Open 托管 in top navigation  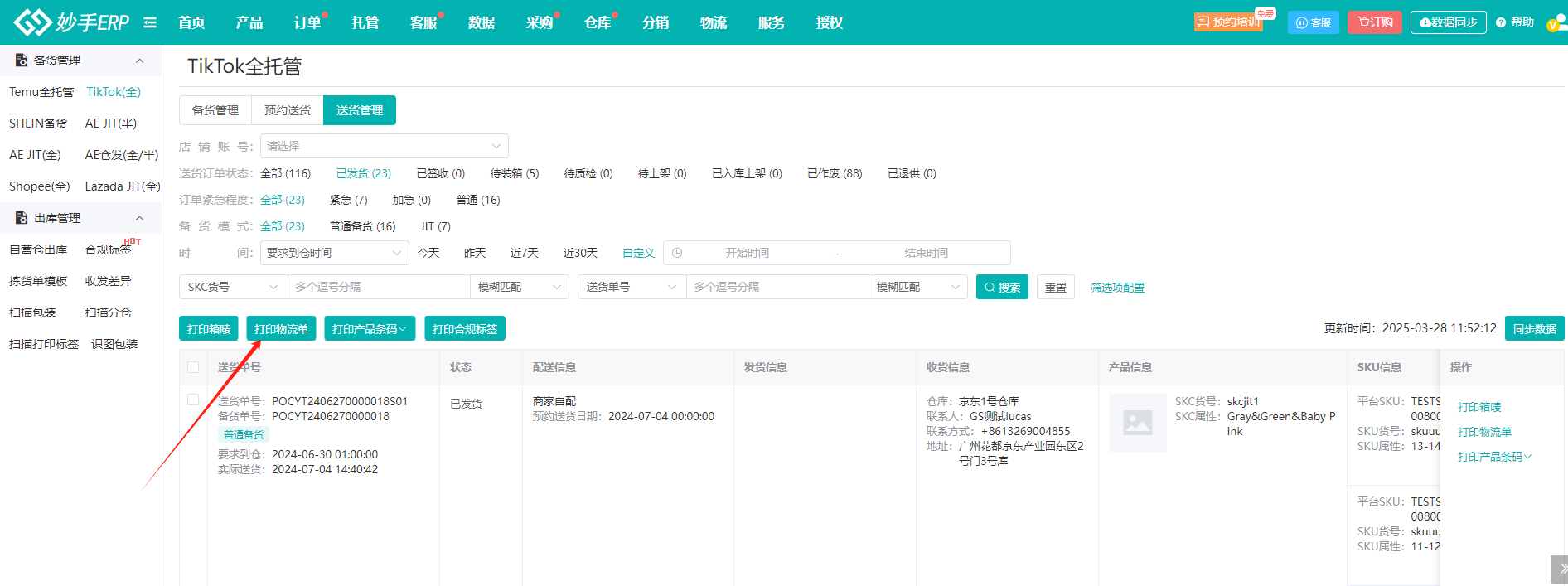(x=365, y=22)
